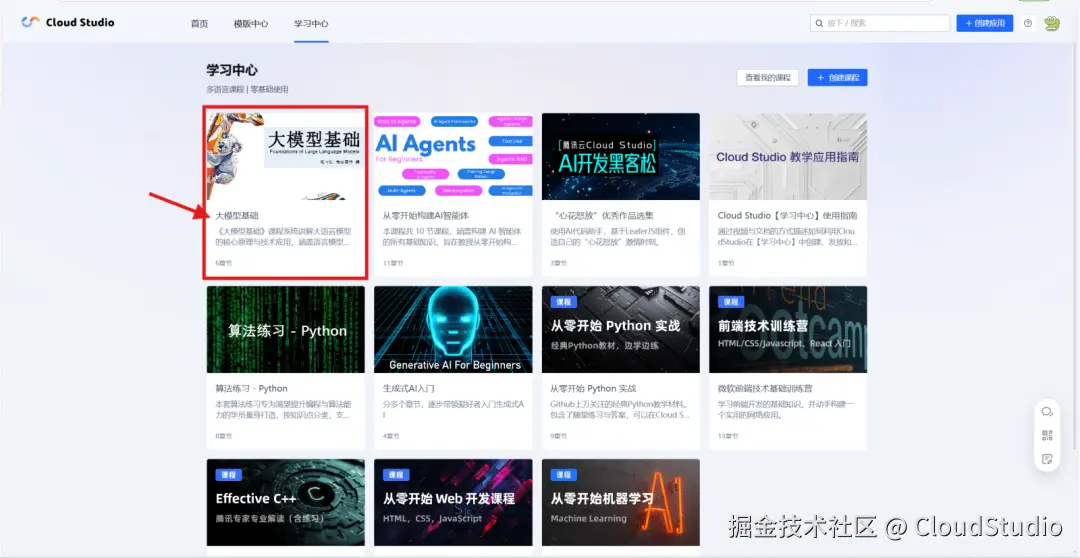
Task: Open 从零开始 Web 开发课程 cover image
Action: [453, 502]
